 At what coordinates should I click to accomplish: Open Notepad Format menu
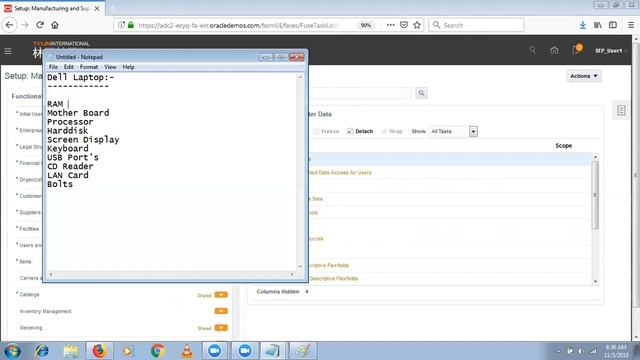click(89, 67)
